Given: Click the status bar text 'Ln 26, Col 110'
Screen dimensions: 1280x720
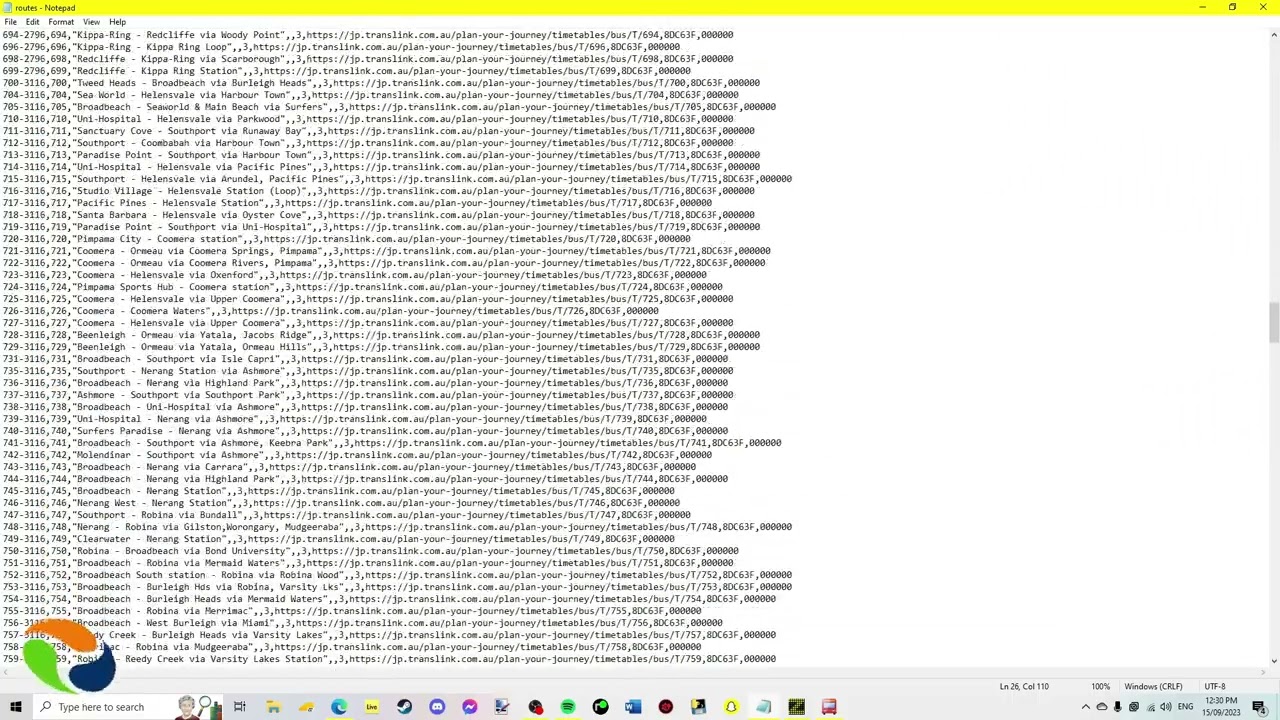Looking at the screenshot, I should click(1024, 687).
